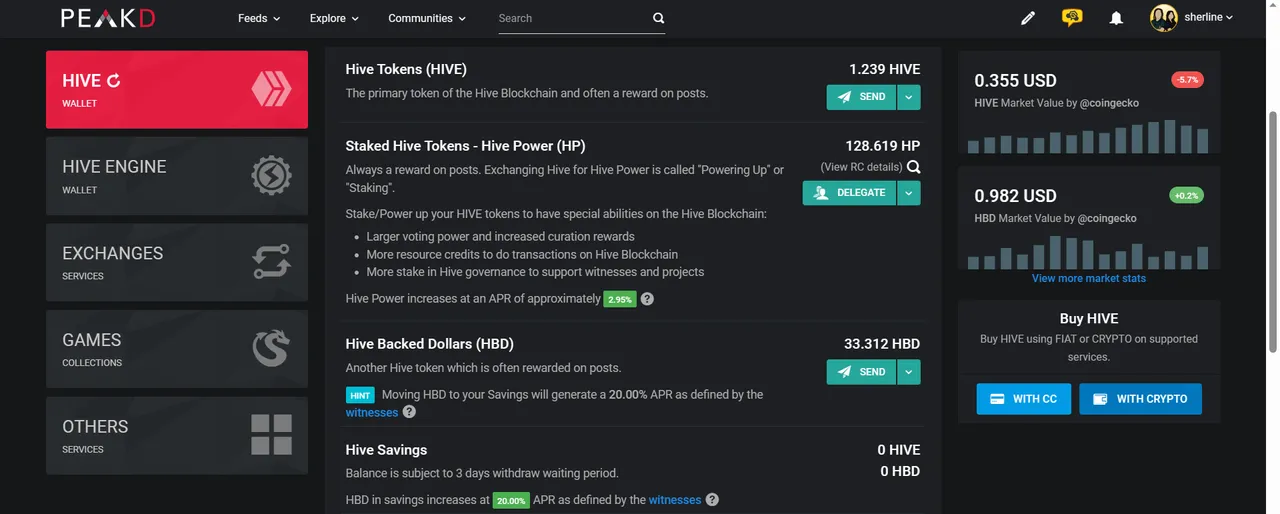Open the HIVE ENGINE wallet tab
Screen dimensions: 1280x514
point(177,176)
